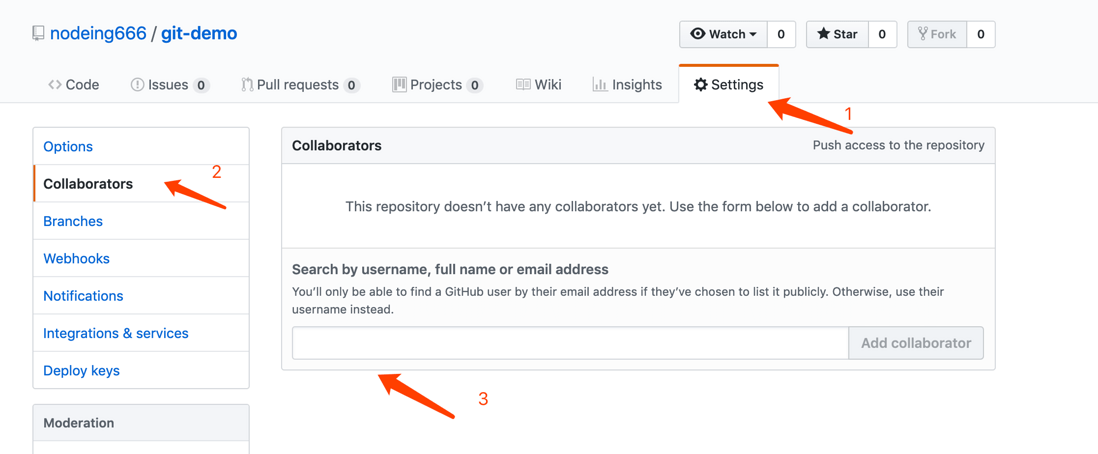Focus the collaborator search input field
Viewport: 1098px width, 454px height.
[x=570, y=343]
